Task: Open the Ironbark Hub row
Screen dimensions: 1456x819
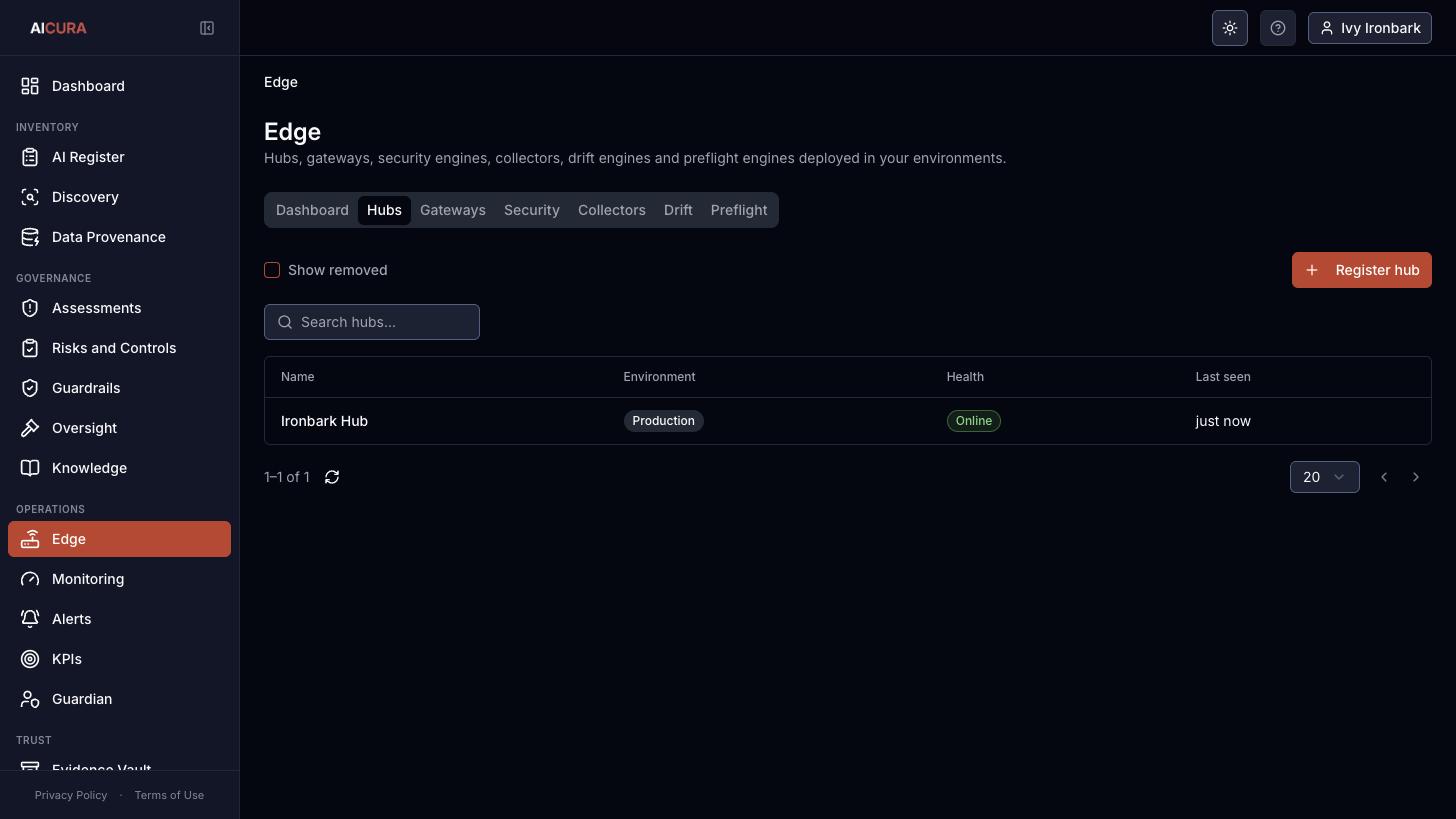Action: [x=848, y=421]
